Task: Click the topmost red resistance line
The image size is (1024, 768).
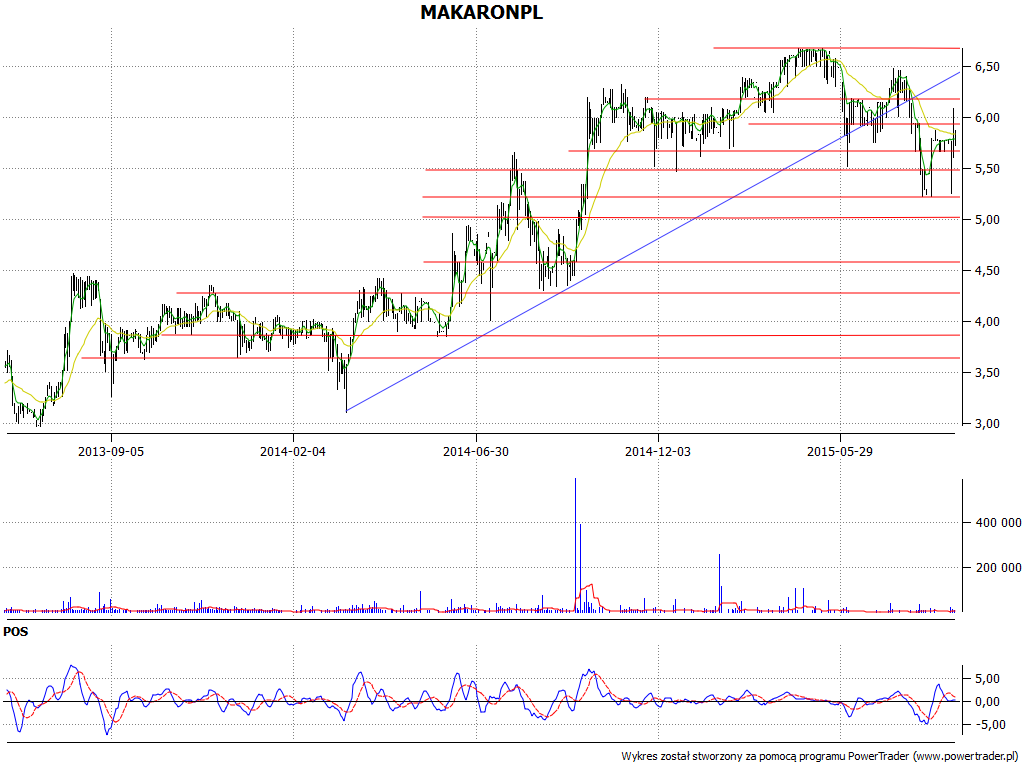Action: click(837, 48)
